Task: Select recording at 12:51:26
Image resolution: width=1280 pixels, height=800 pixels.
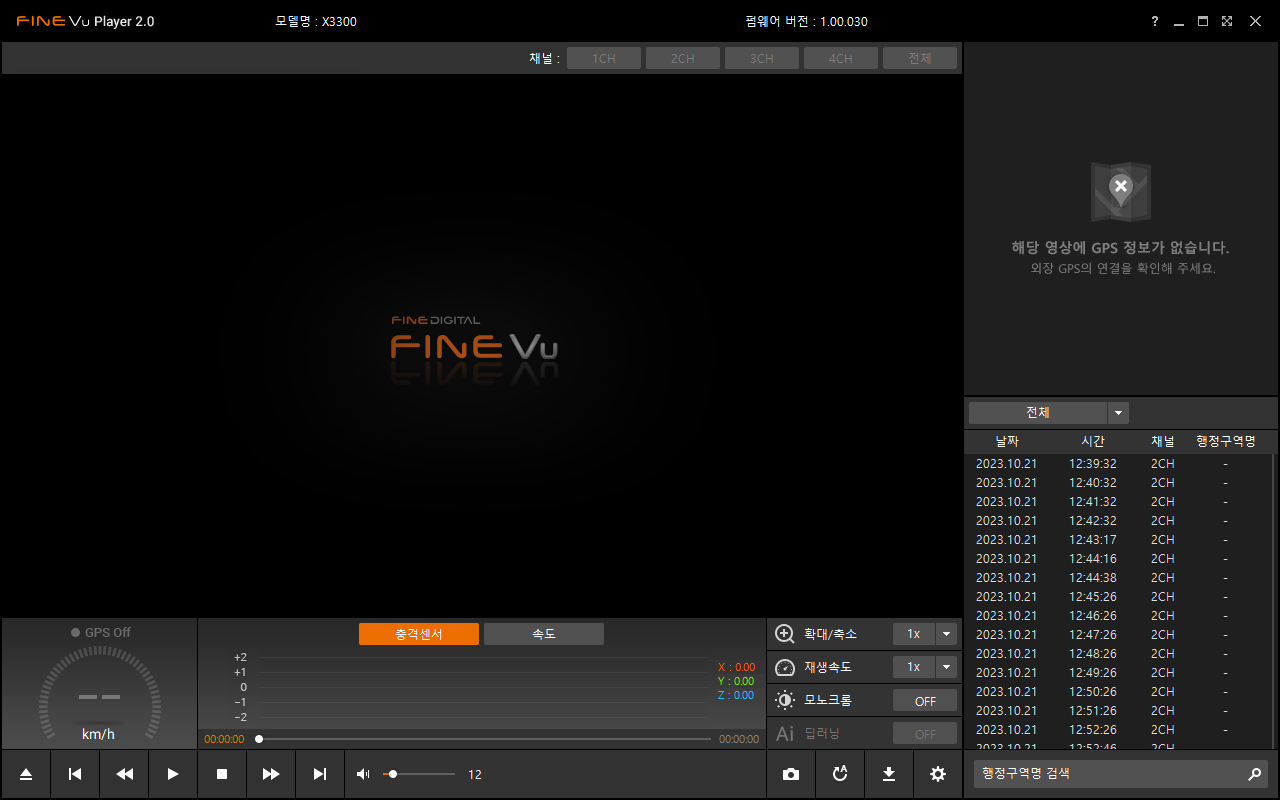Action: (1118, 711)
